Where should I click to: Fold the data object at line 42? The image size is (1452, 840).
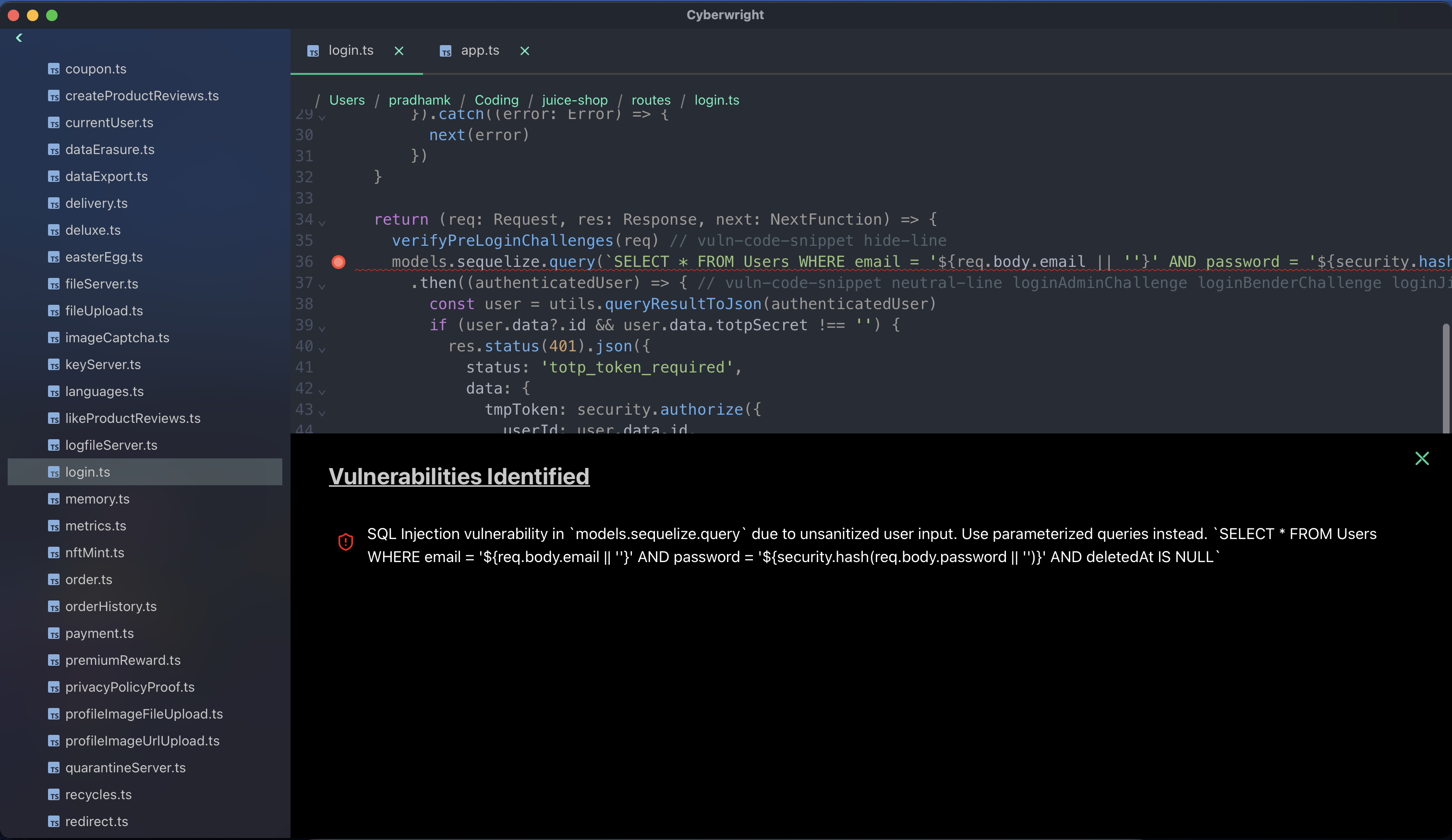(322, 392)
